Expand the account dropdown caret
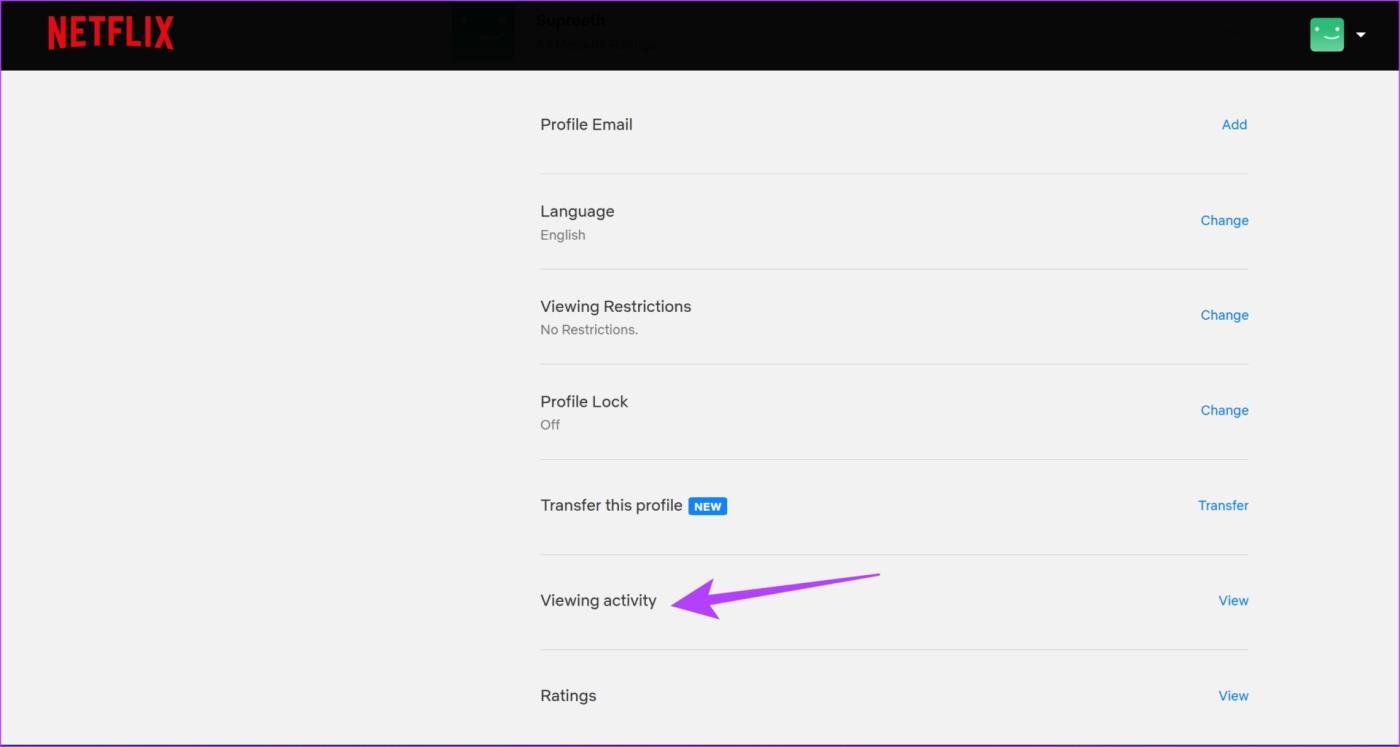Image resolution: width=1400 pixels, height=747 pixels. pyautogui.click(x=1360, y=35)
